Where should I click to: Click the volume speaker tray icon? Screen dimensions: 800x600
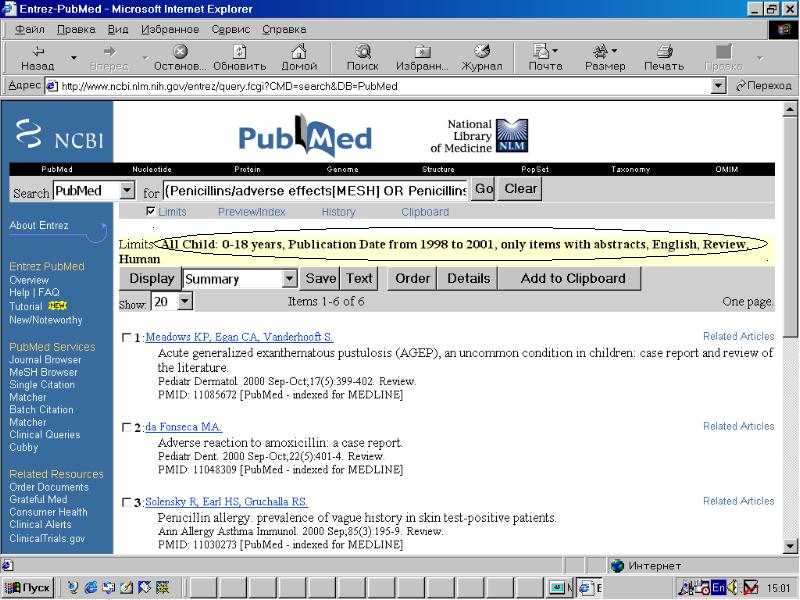tap(732, 588)
